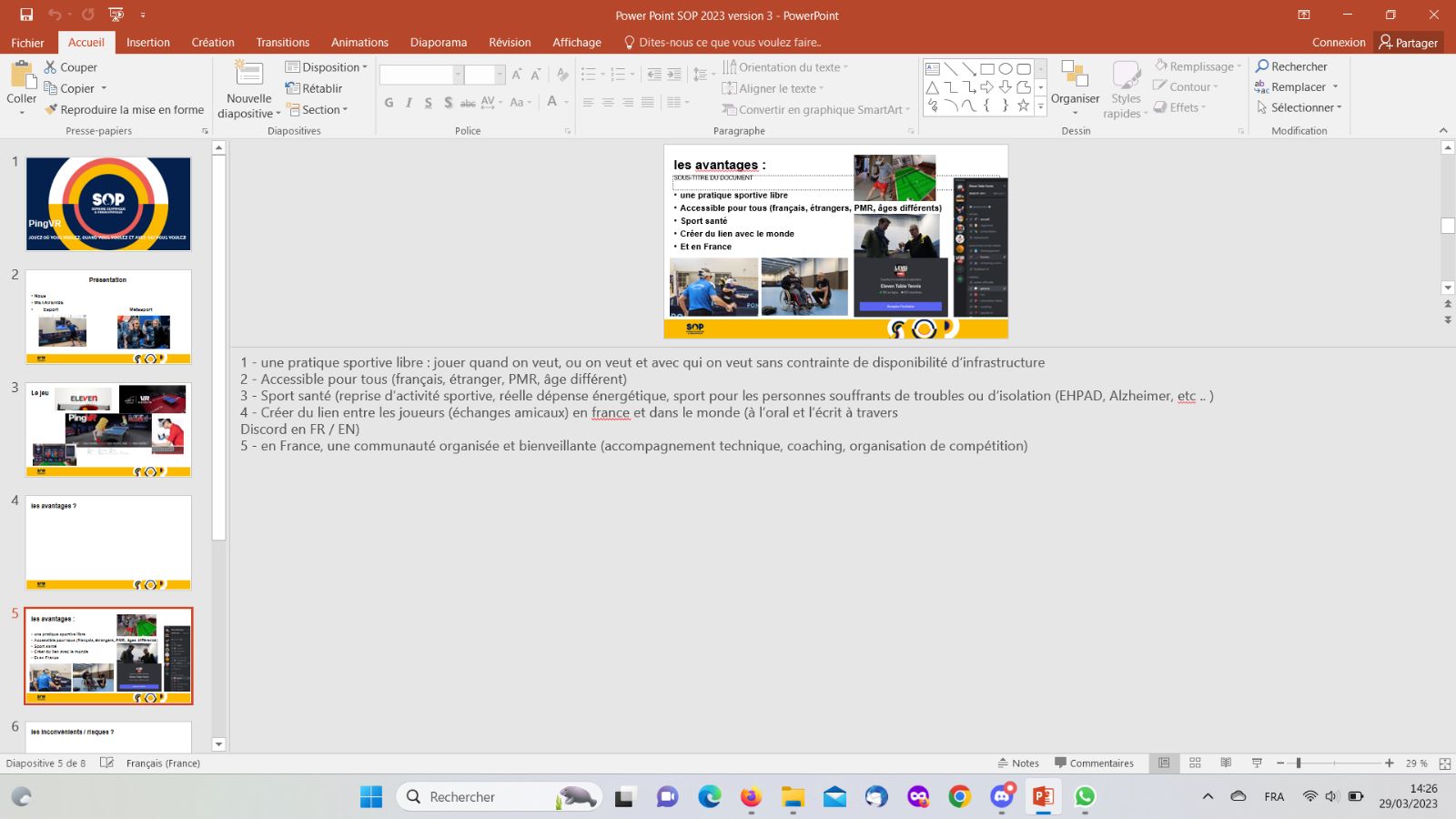The width and height of the screenshot is (1456, 819).
Task: Open the Insertion ribbon tab
Action: point(147,43)
